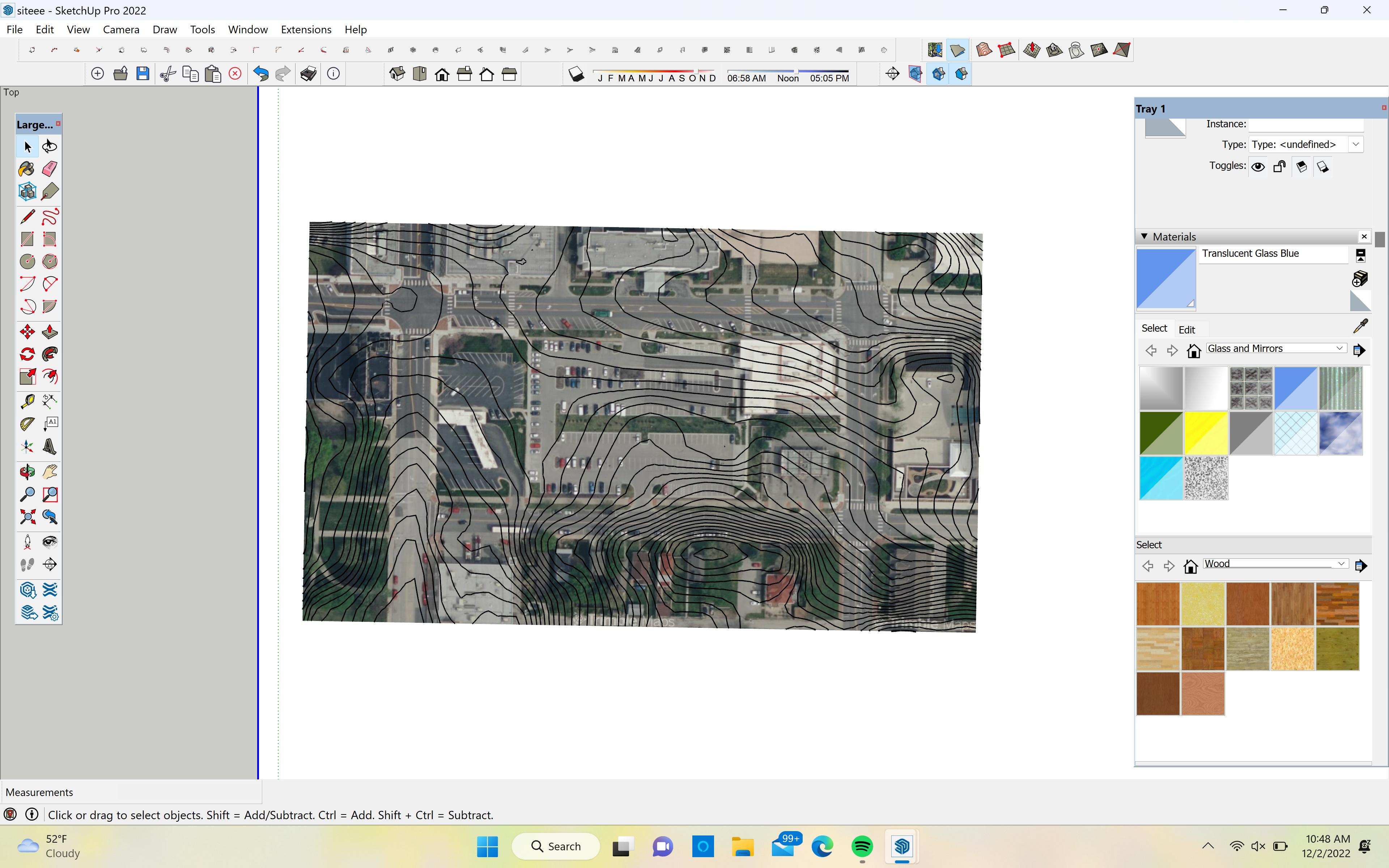The width and height of the screenshot is (1389, 868).
Task: Choose the Rotate tool
Action: click(27, 354)
